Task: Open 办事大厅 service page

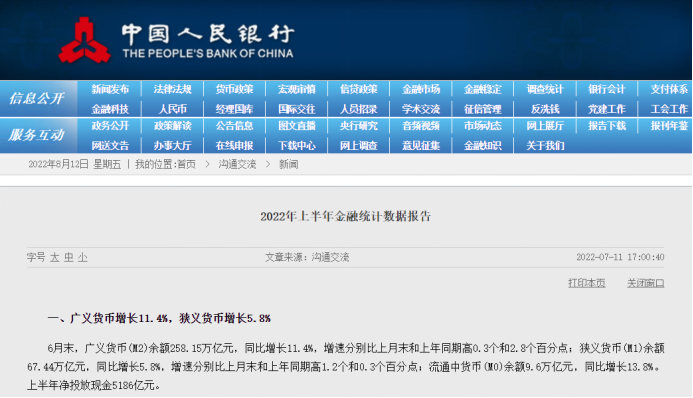Action: tap(172, 145)
